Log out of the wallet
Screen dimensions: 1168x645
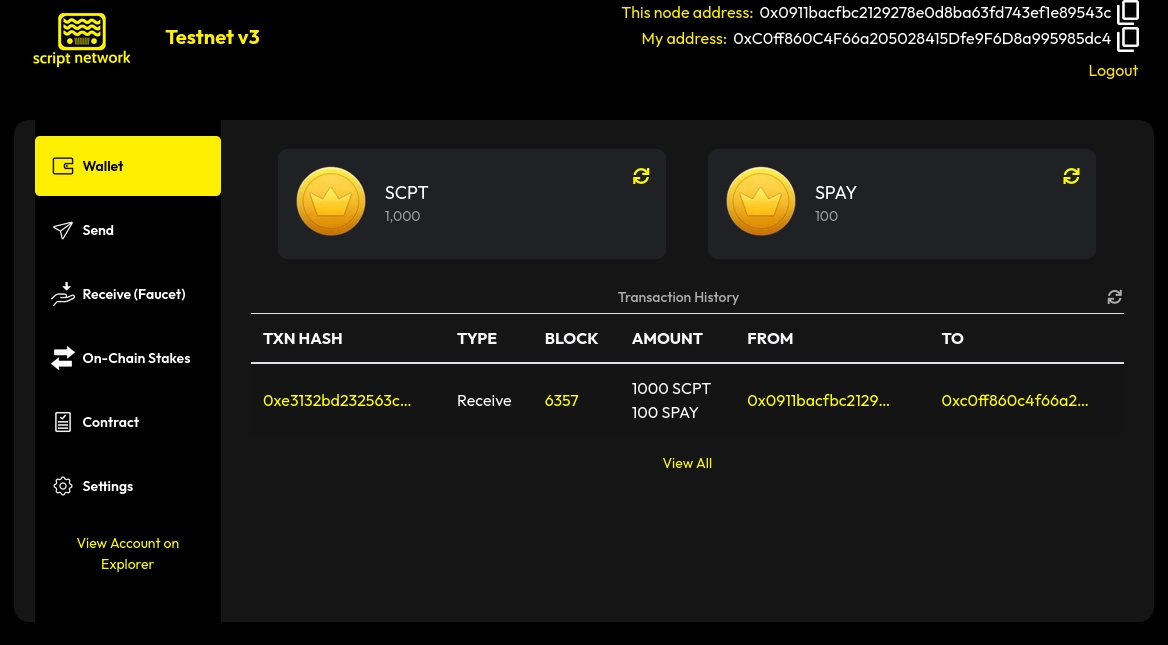pos(1113,70)
